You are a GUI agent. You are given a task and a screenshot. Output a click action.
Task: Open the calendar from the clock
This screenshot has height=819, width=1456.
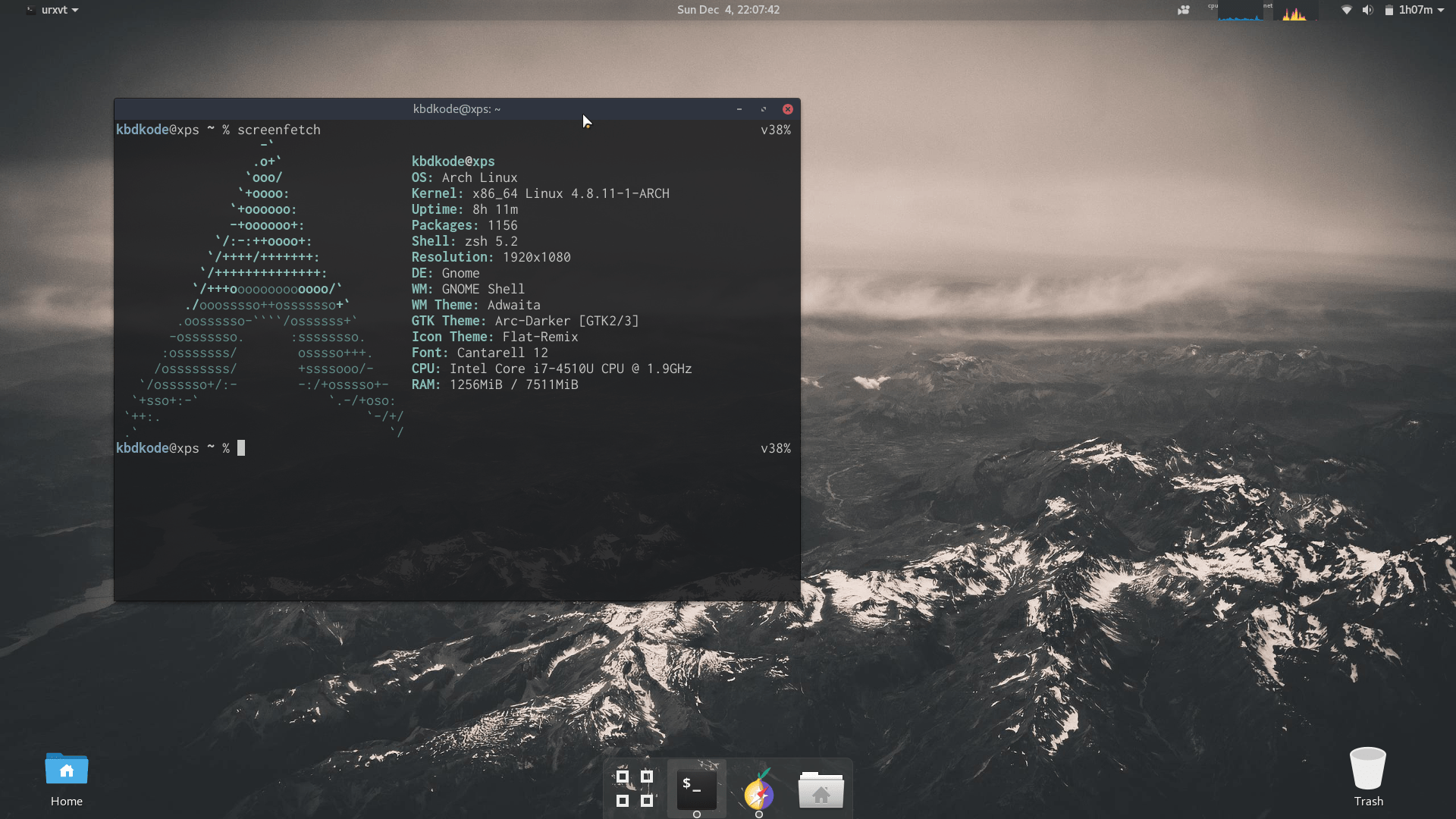[729, 10]
